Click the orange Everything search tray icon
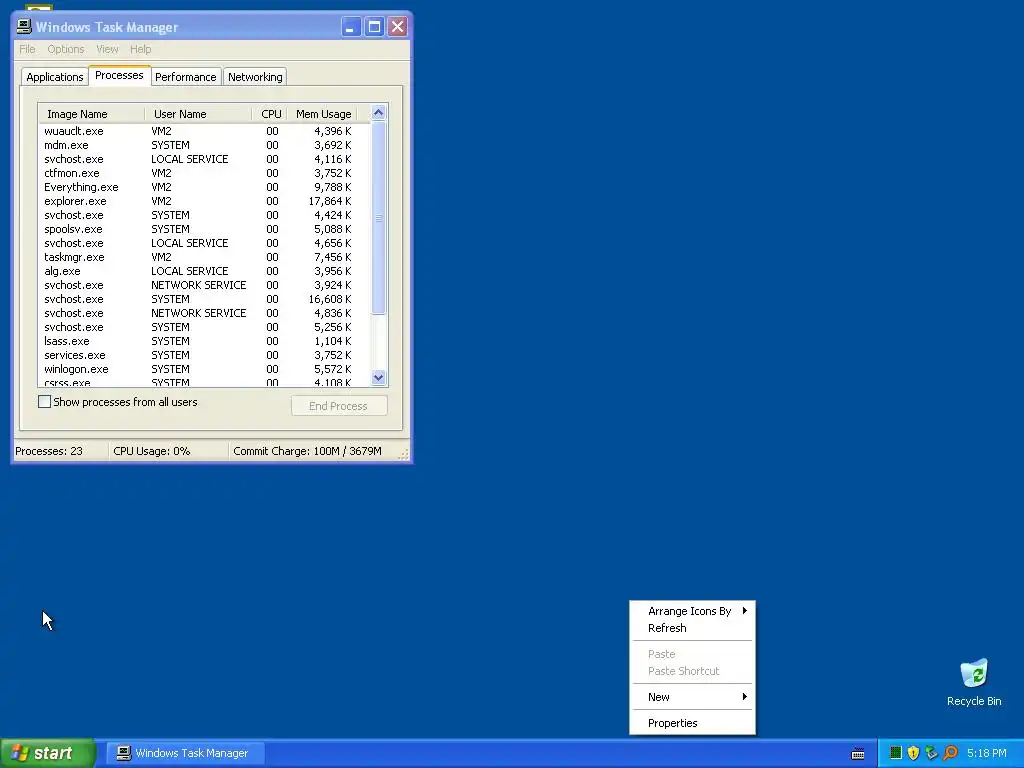Screen dimensions: 1024x768 [950, 753]
